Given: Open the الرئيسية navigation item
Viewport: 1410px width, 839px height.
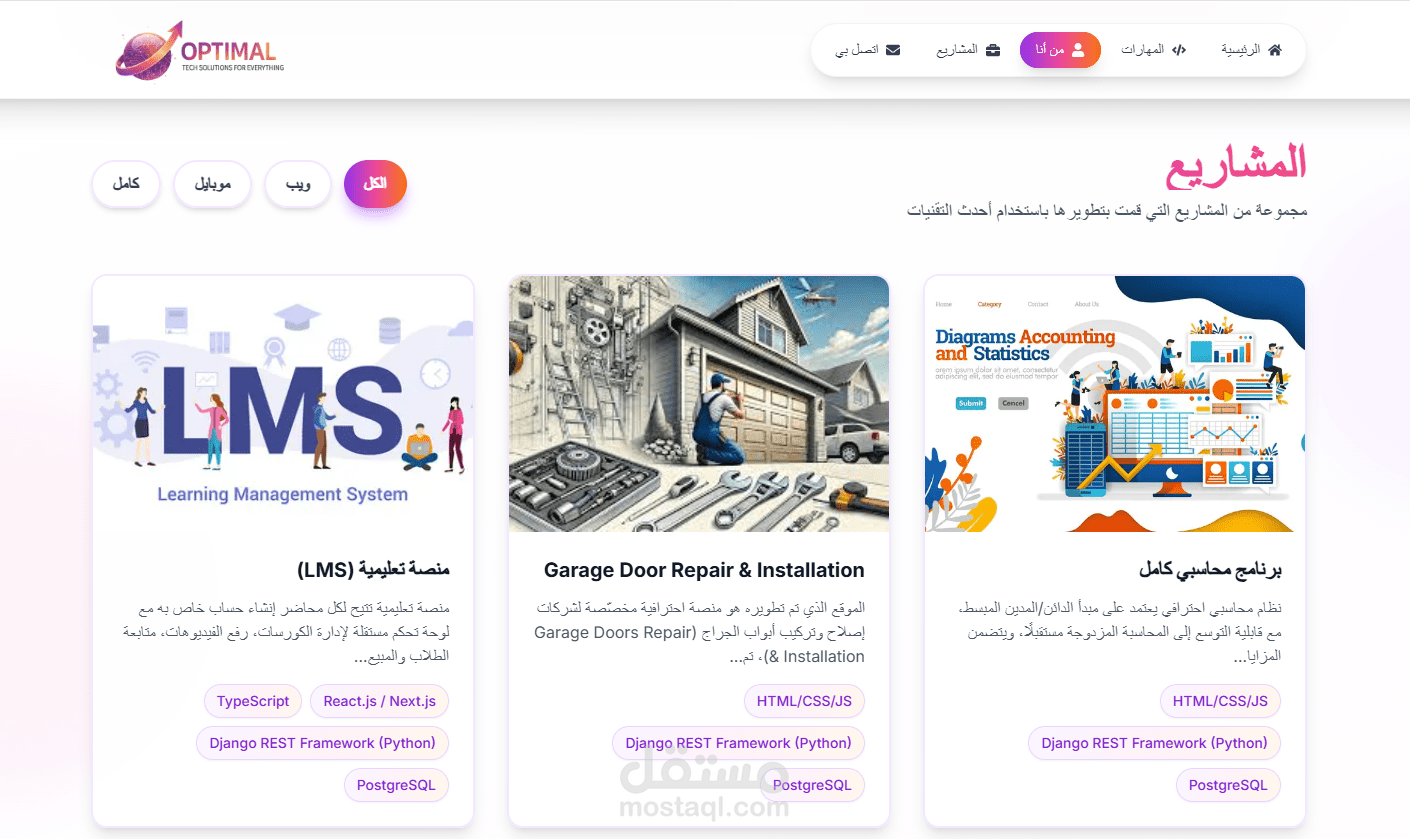Looking at the screenshot, I should 1251,50.
